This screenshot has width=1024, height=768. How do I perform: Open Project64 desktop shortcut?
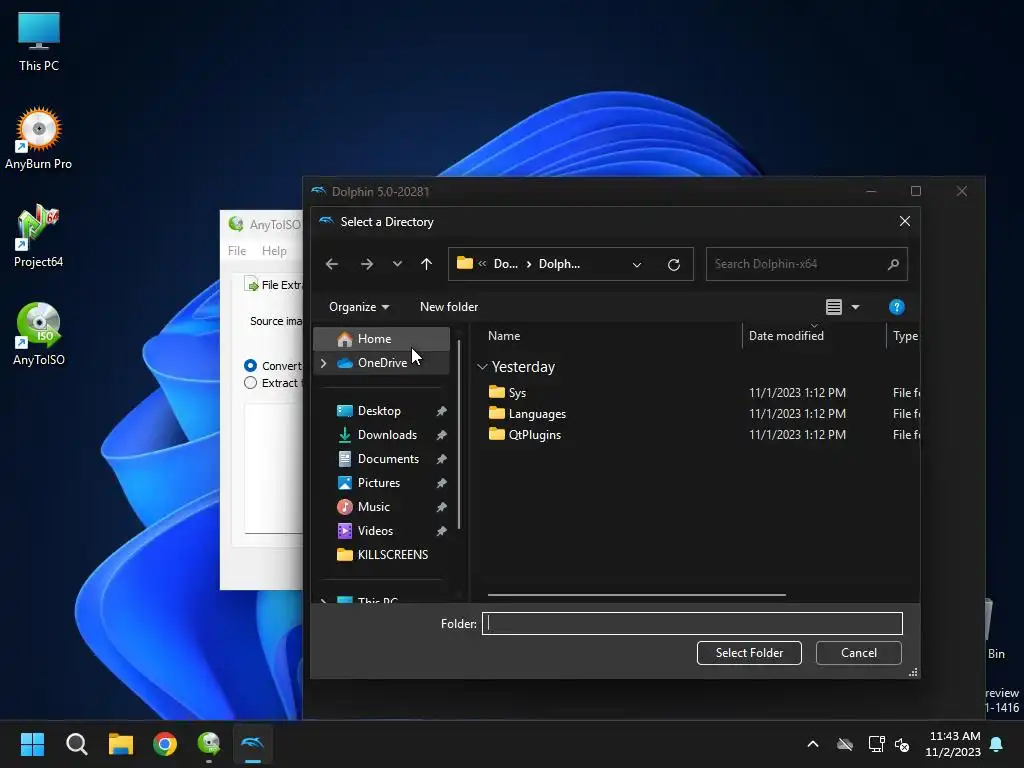(x=39, y=236)
